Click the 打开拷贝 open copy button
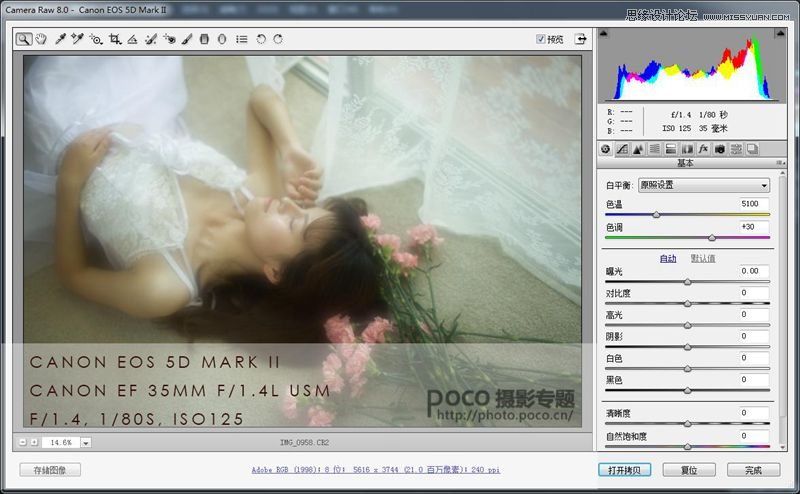800x494 pixels. [624, 470]
